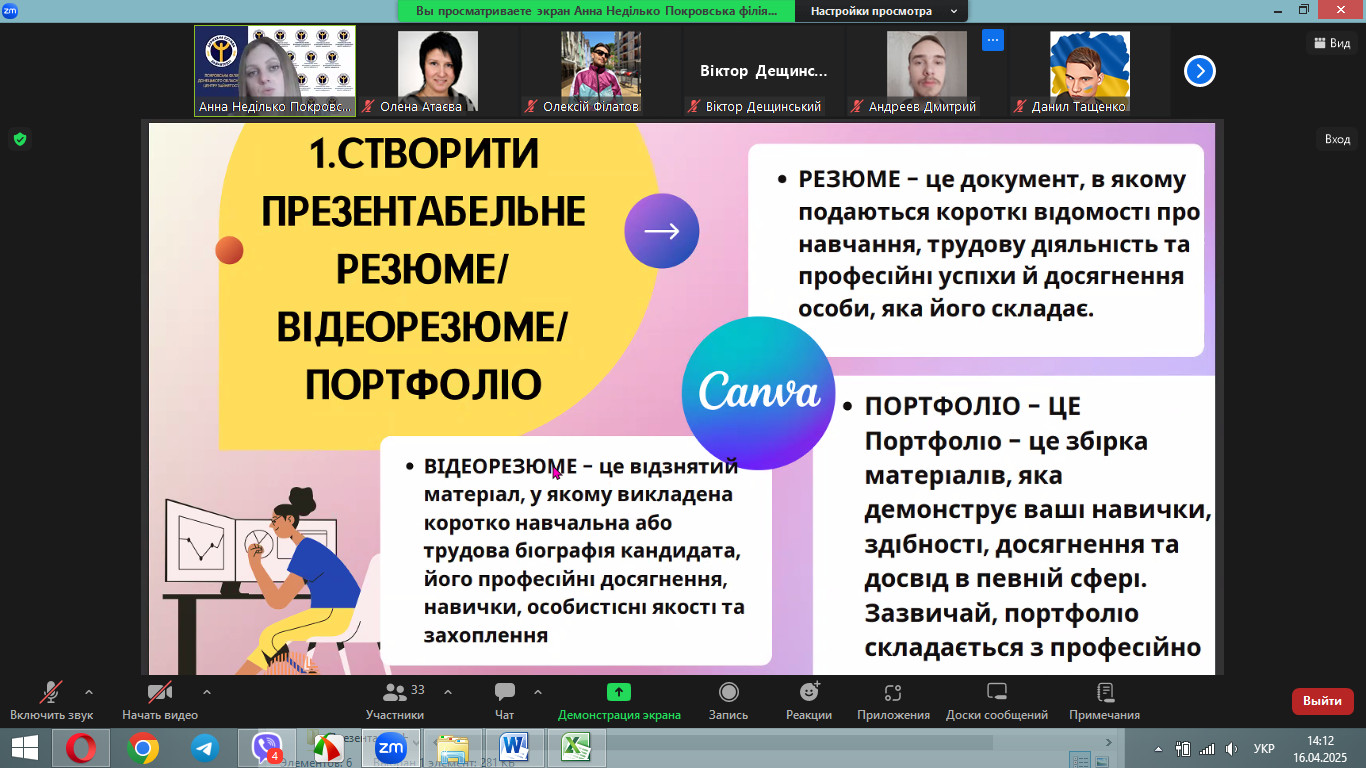This screenshot has height=768, width=1366.
Task: Expand audio options arrow beside Включить звук
Action: pos(89,692)
